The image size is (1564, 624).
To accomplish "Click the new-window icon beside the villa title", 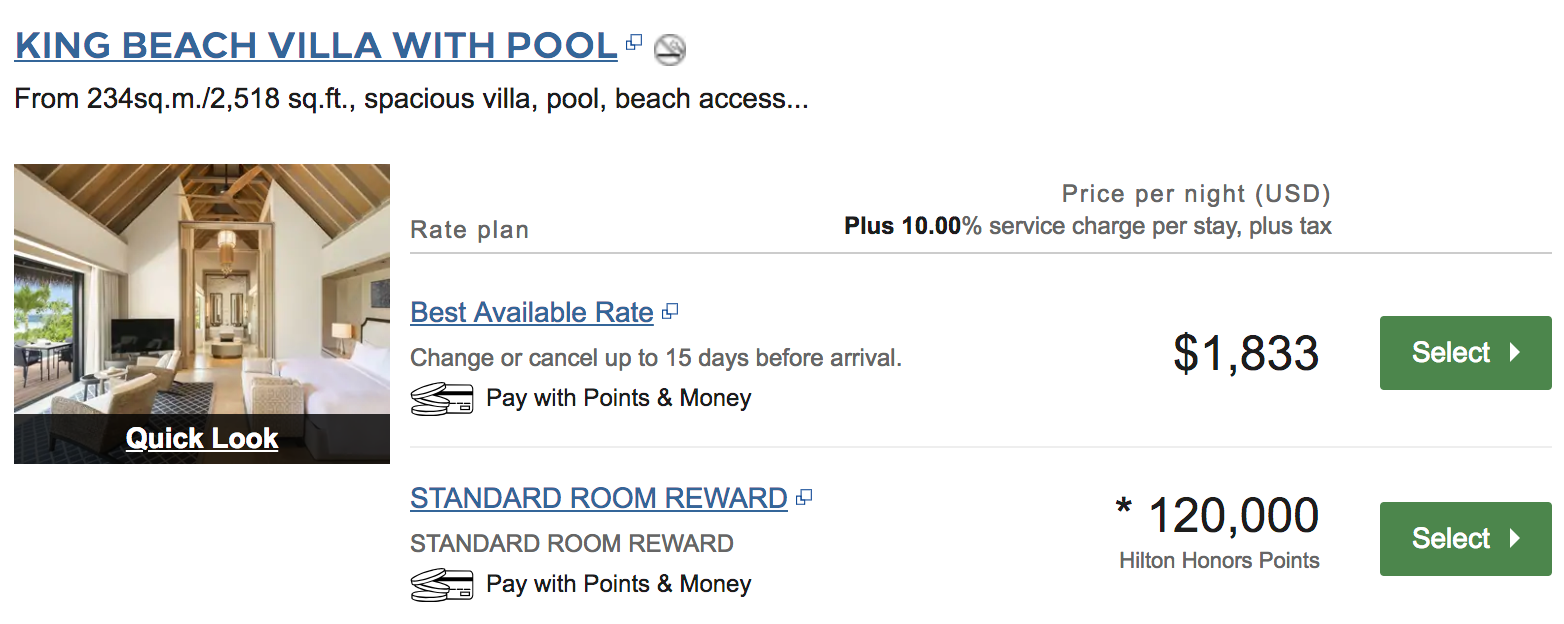I will point(633,43).
